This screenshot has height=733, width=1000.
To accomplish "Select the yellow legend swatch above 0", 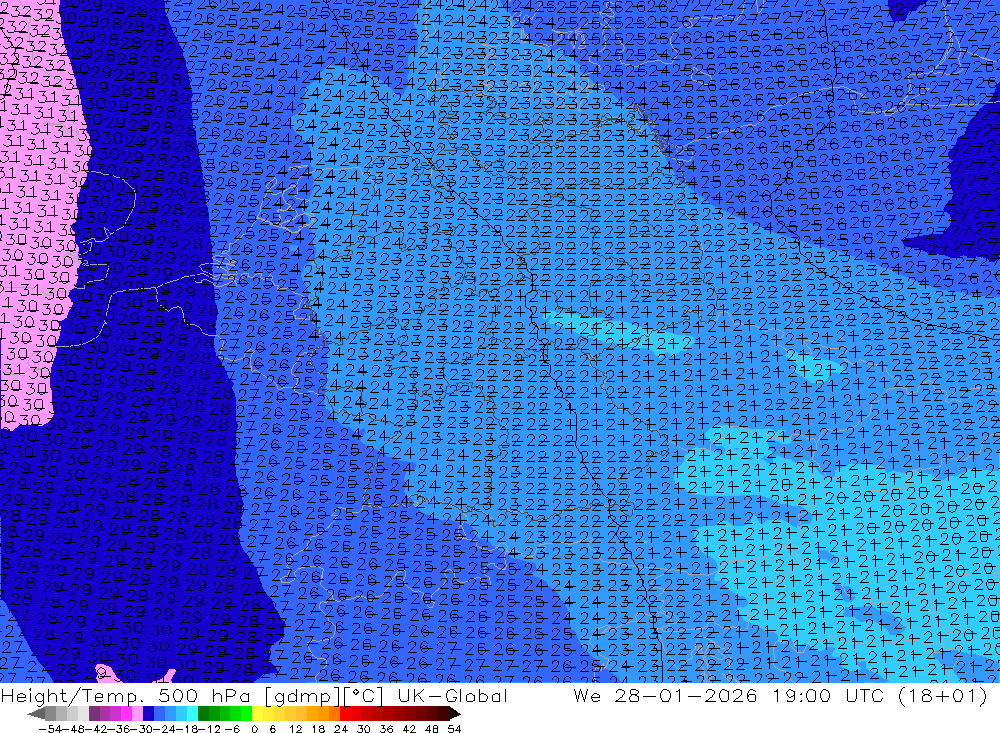I will click(258, 714).
